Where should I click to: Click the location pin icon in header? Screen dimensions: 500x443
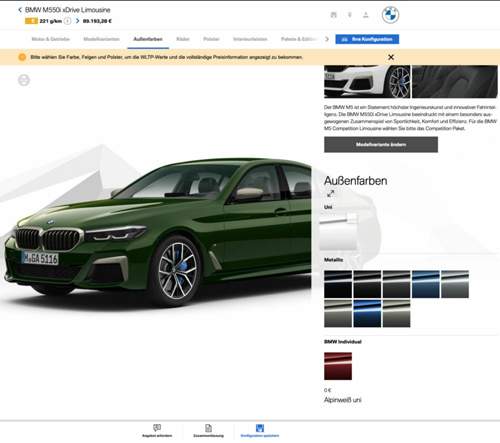tap(350, 15)
